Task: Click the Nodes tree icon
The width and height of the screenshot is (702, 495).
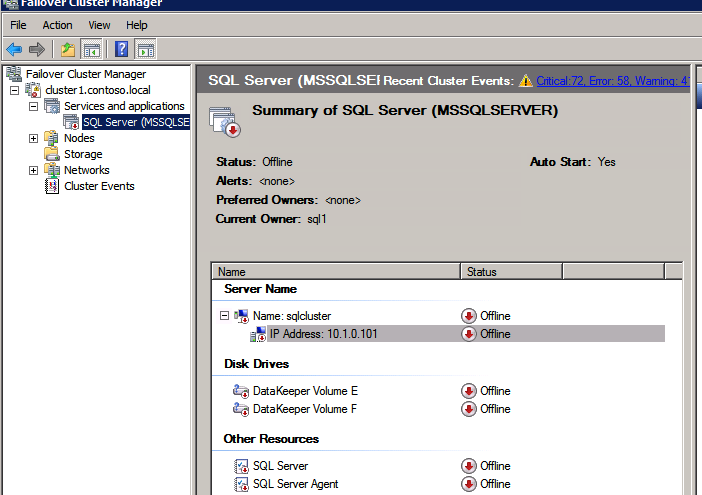Action: (x=52, y=138)
